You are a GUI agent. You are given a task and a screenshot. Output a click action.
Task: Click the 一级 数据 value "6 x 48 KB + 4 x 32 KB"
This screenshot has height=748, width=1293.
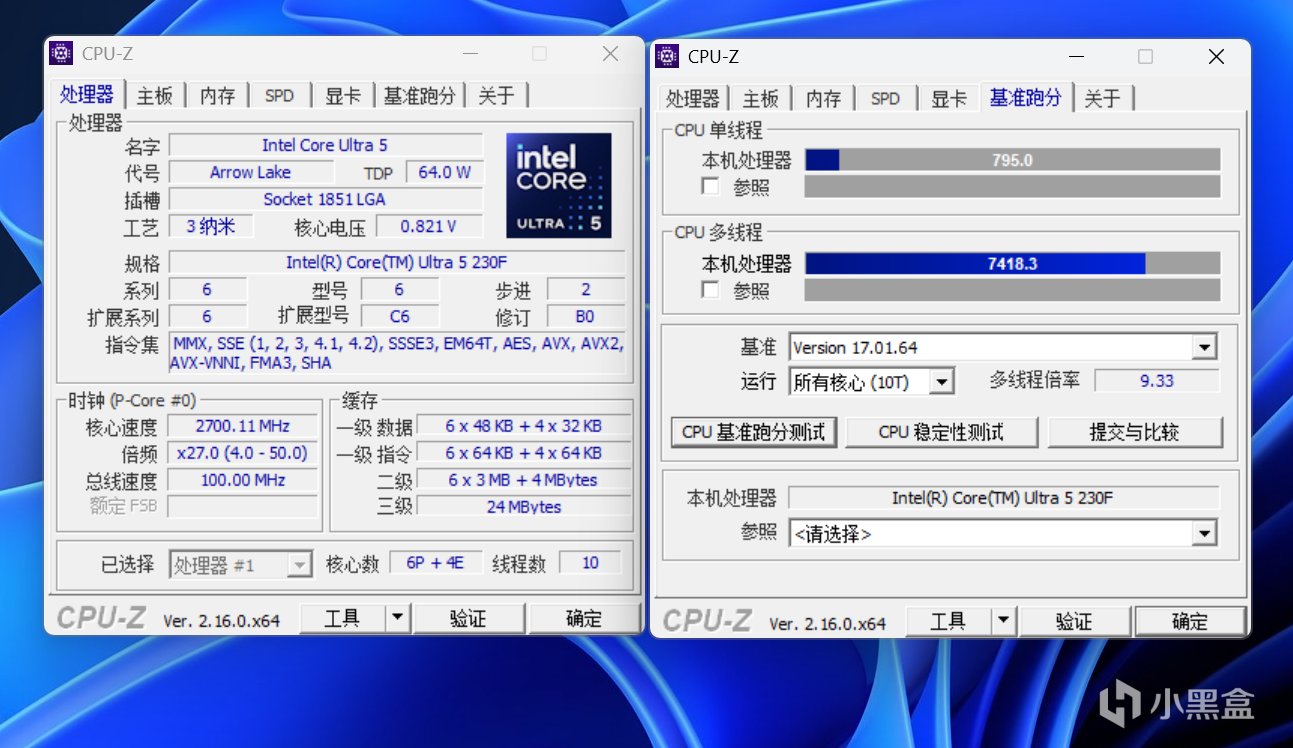[x=524, y=426]
